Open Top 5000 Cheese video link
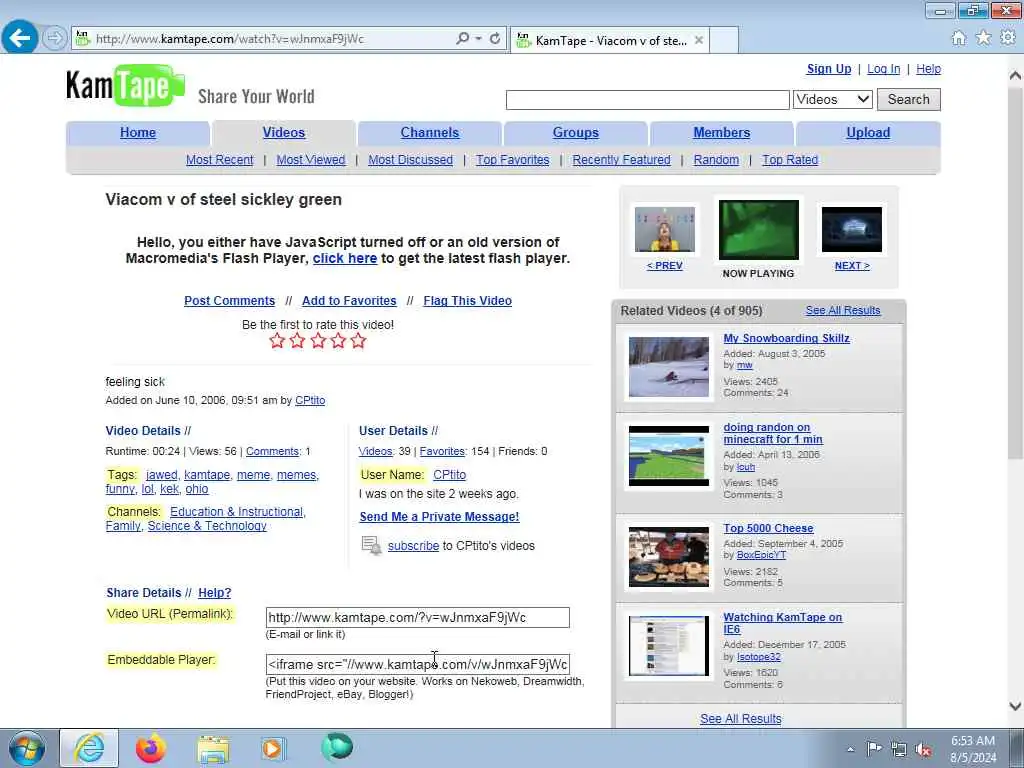 pos(768,528)
